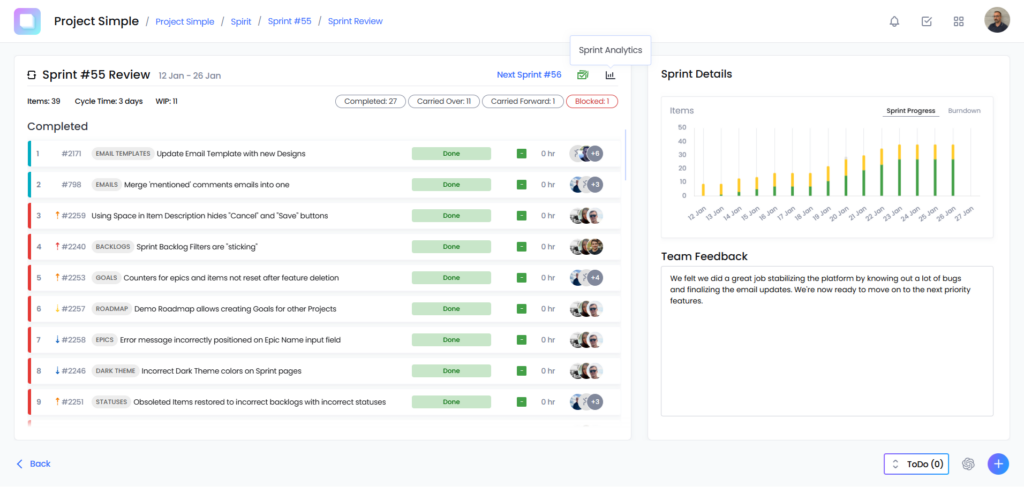Go to Next Sprint #56
Viewport: 1024px width, 487px height.
[529, 75]
